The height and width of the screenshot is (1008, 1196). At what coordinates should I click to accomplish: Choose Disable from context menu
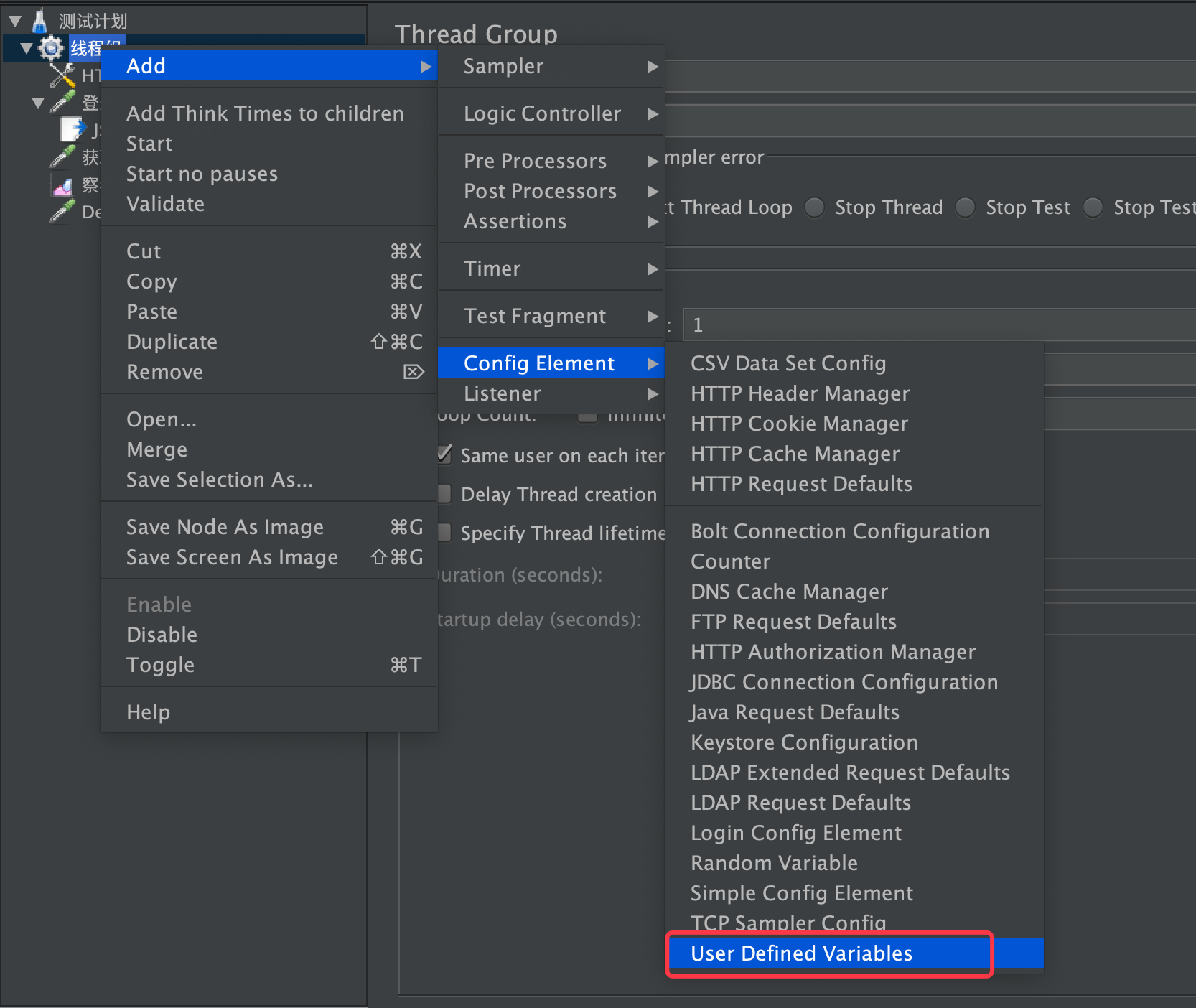click(x=269, y=635)
